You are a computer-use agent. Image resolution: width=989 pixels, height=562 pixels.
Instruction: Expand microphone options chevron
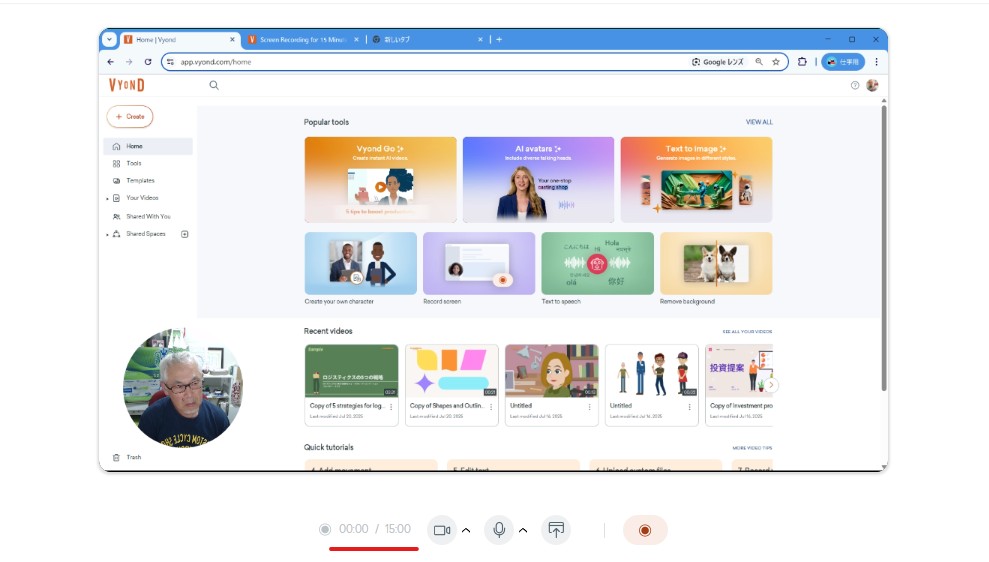point(523,530)
